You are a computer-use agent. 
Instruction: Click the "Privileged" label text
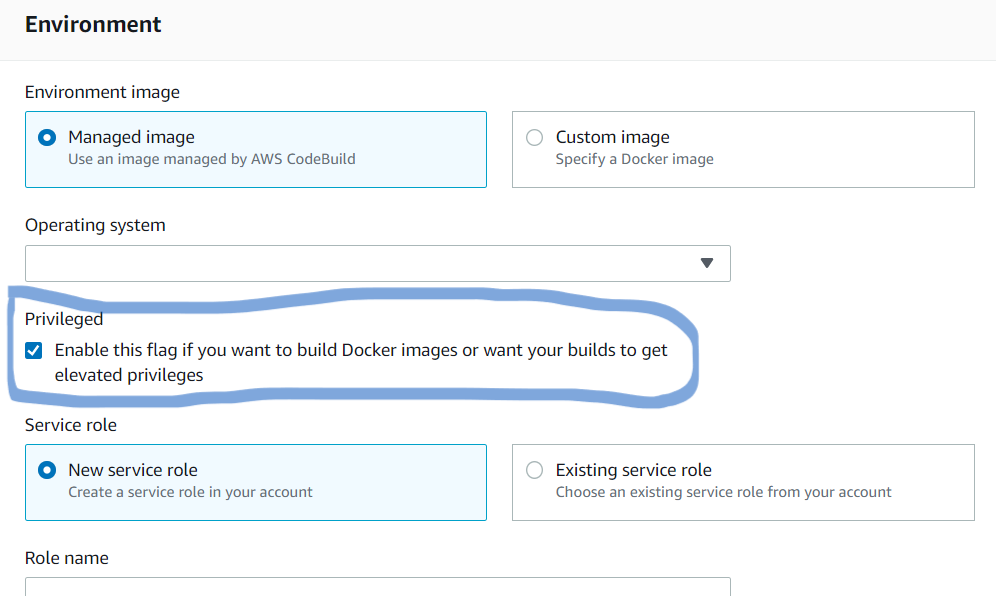pyautogui.click(x=64, y=318)
